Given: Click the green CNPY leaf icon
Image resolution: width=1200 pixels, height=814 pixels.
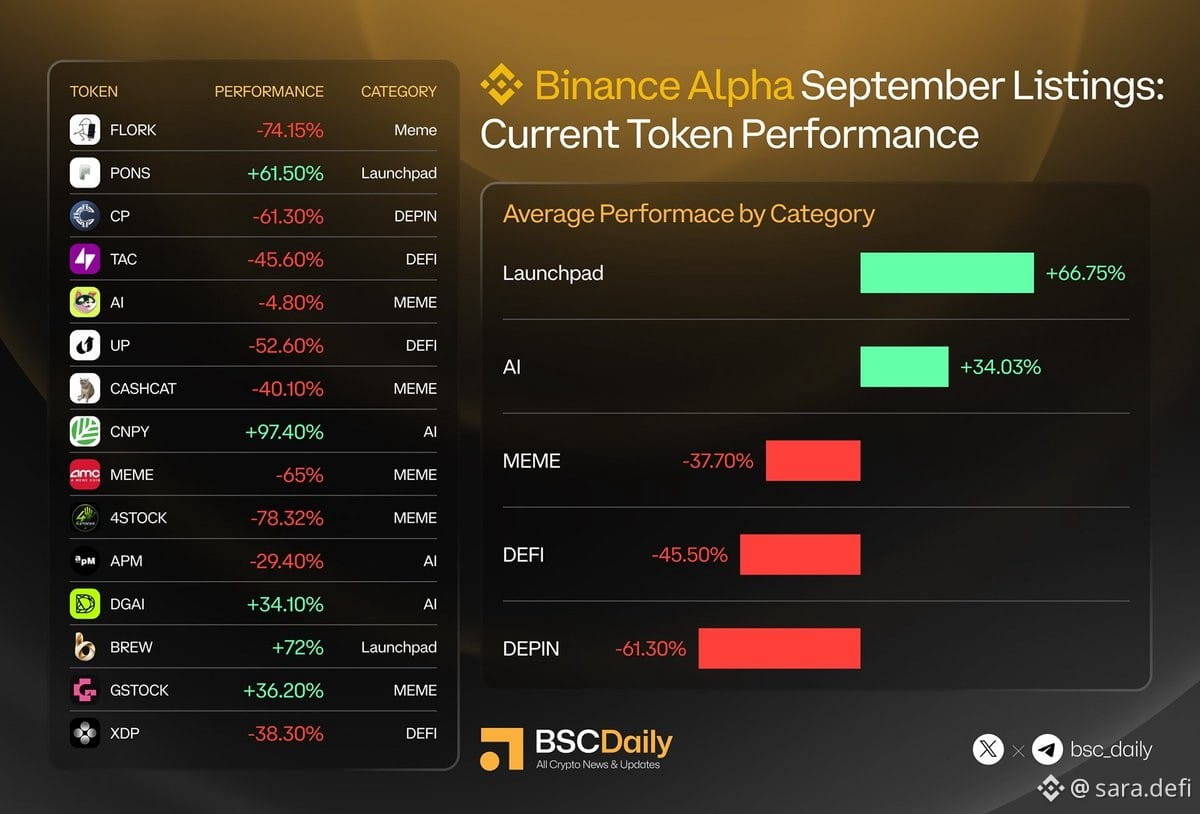Looking at the screenshot, I should pyautogui.click(x=85, y=431).
